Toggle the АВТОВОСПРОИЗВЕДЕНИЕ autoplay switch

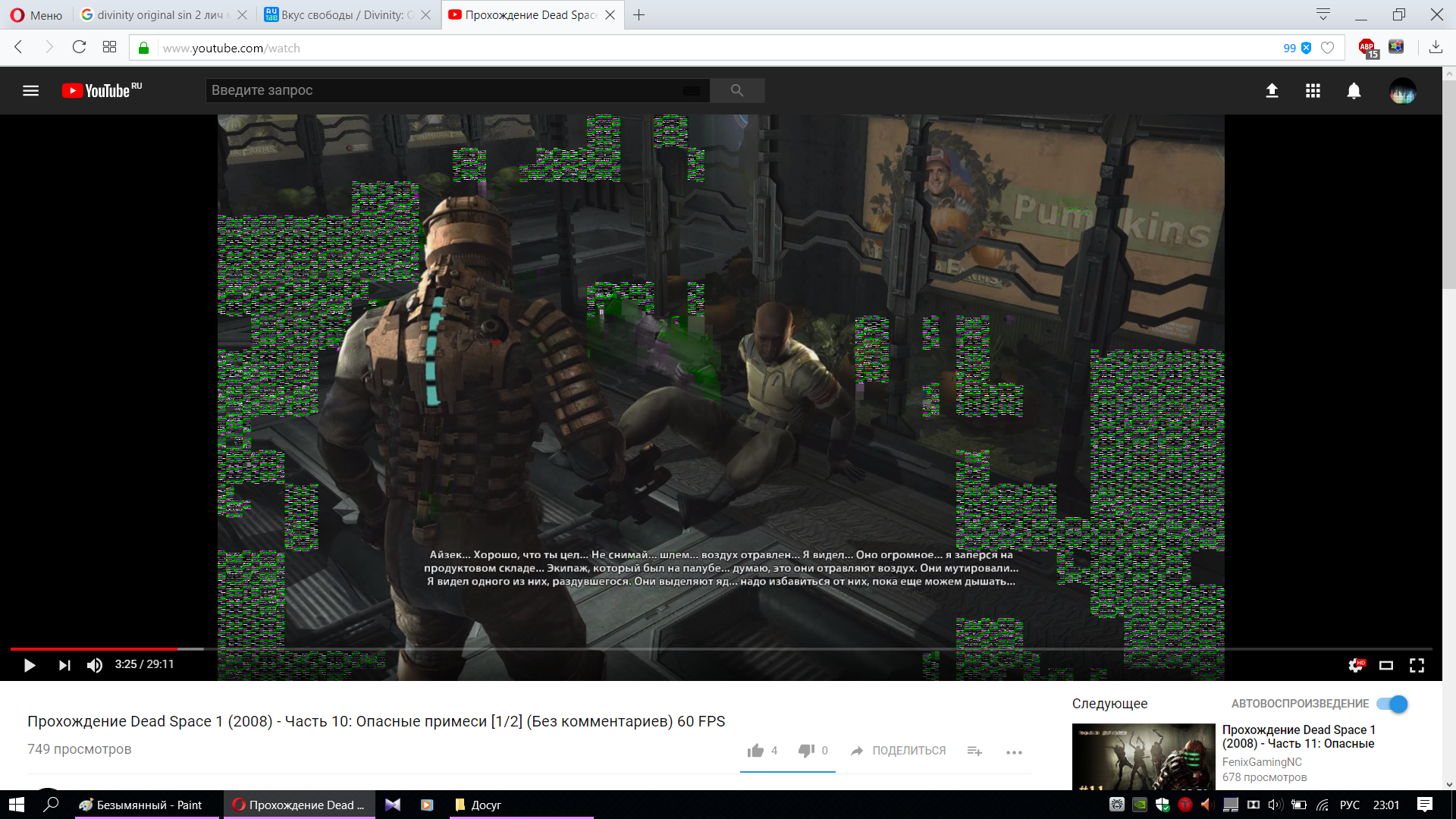pyautogui.click(x=1393, y=704)
